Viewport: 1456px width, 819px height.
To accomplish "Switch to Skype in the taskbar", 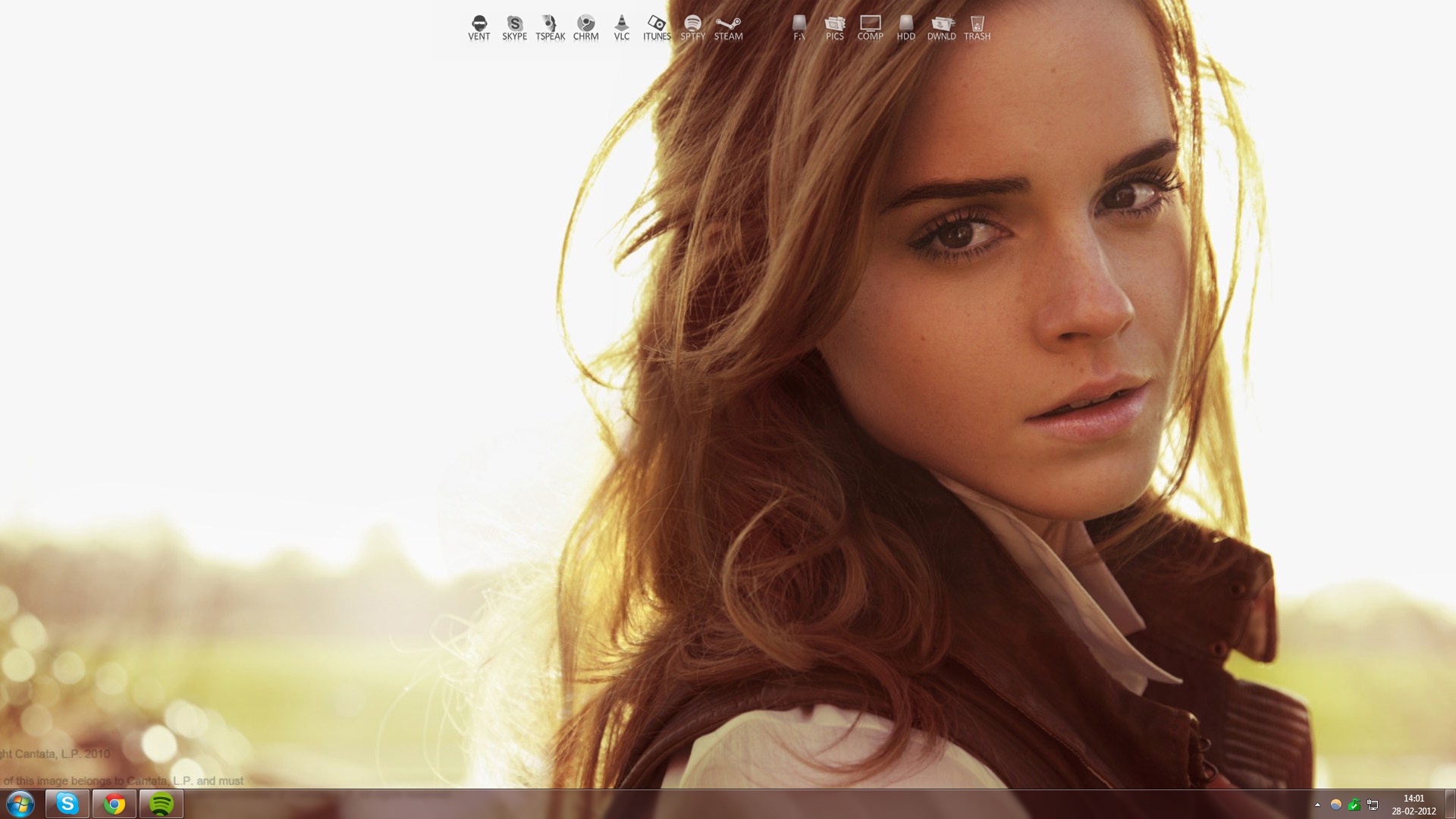I will point(67,804).
